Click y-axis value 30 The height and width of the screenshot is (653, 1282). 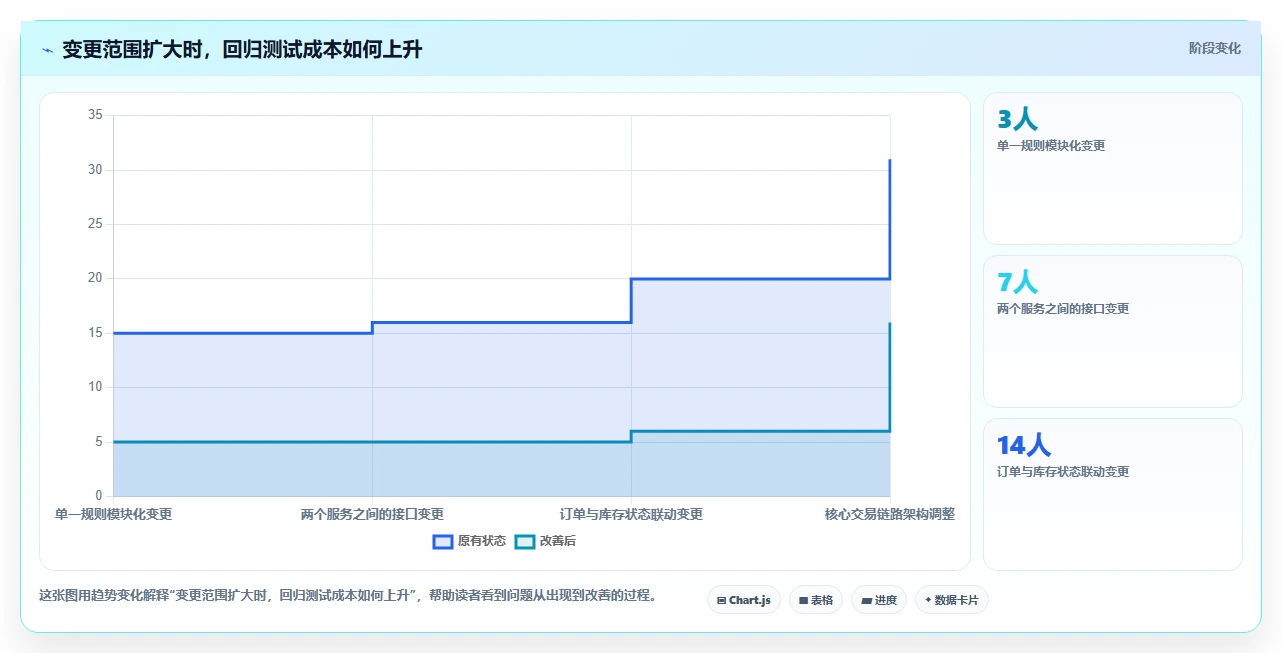[x=95, y=170]
